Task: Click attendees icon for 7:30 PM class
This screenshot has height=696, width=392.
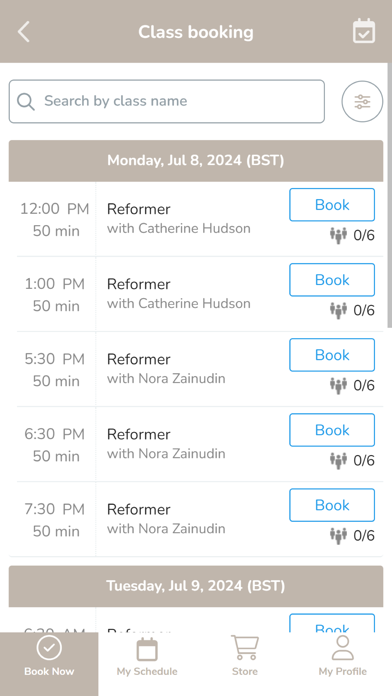Action: click(338, 535)
